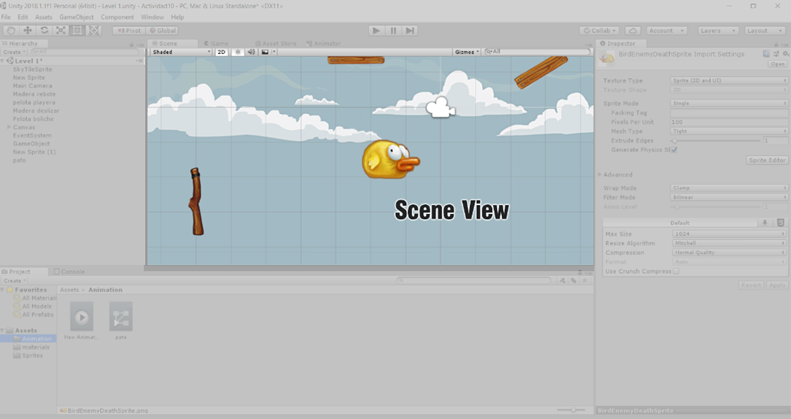Open Compression dropdown

(729, 252)
